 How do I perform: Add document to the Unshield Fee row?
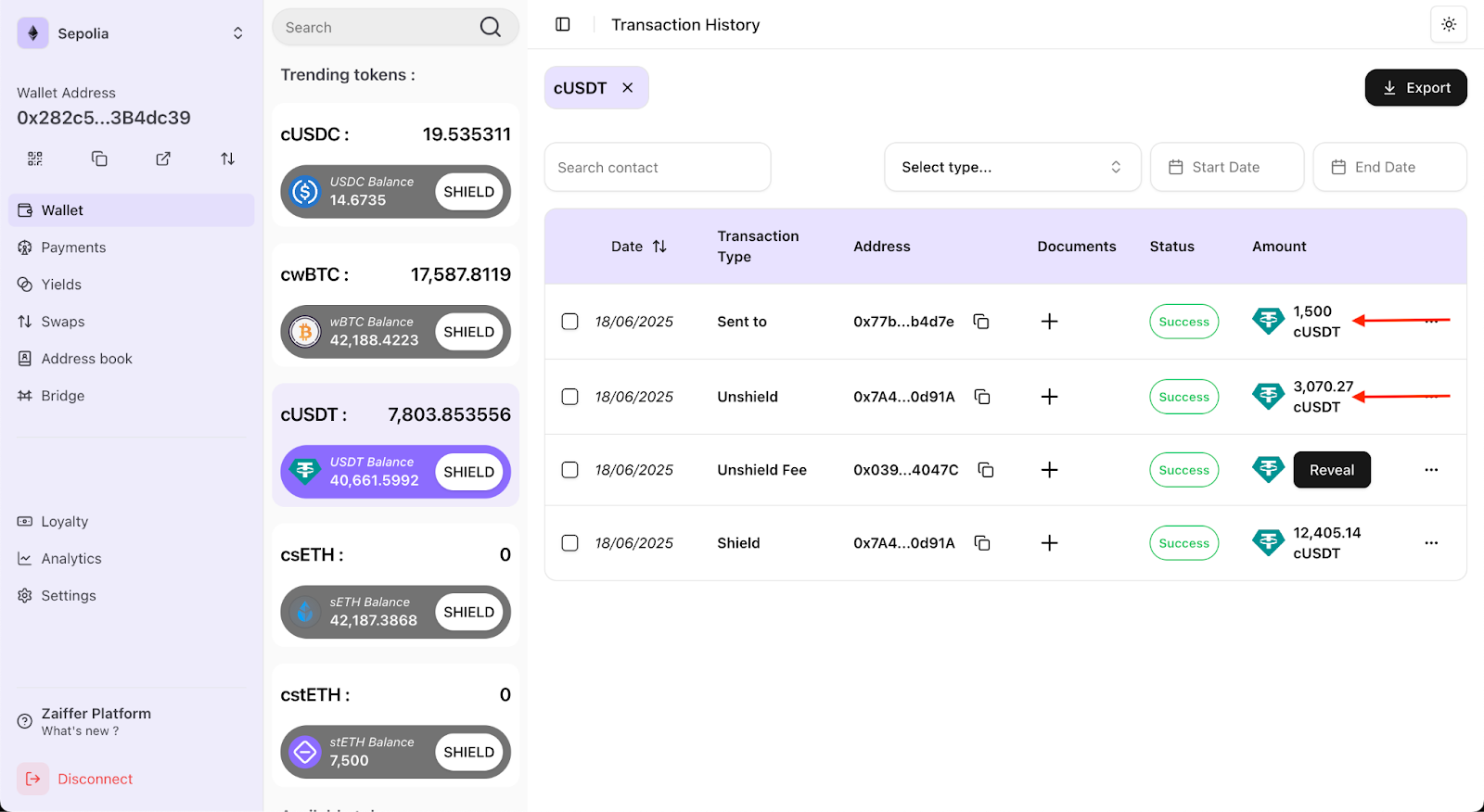[x=1049, y=470]
